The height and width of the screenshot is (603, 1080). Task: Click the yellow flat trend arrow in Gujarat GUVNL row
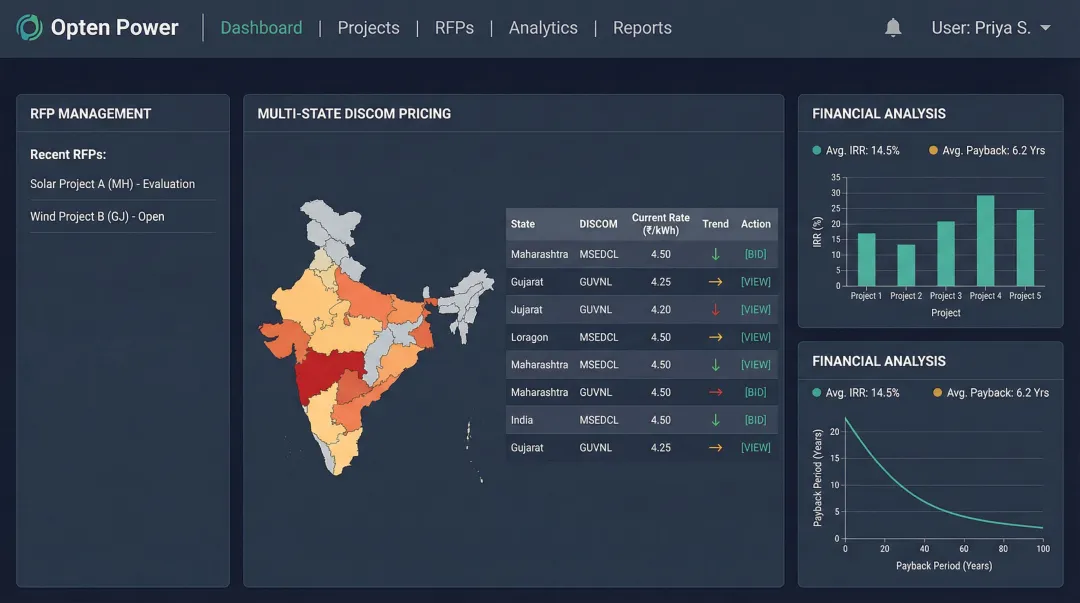[x=715, y=282]
